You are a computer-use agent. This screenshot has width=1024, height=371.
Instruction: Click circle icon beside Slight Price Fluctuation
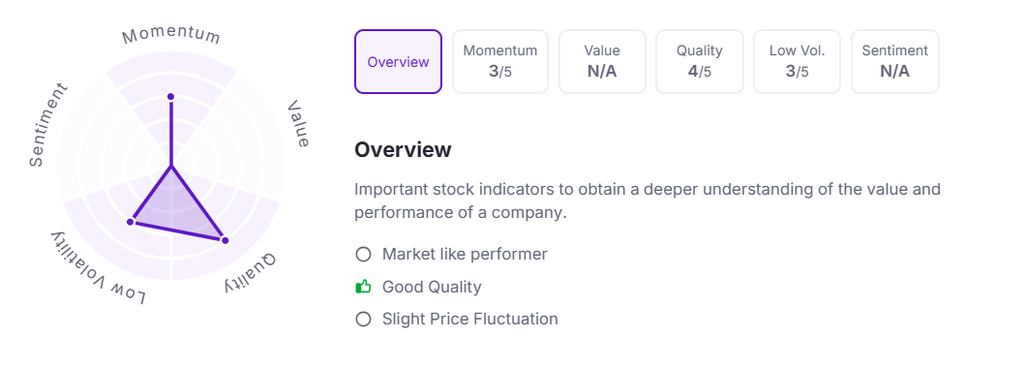click(x=363, y=319)
